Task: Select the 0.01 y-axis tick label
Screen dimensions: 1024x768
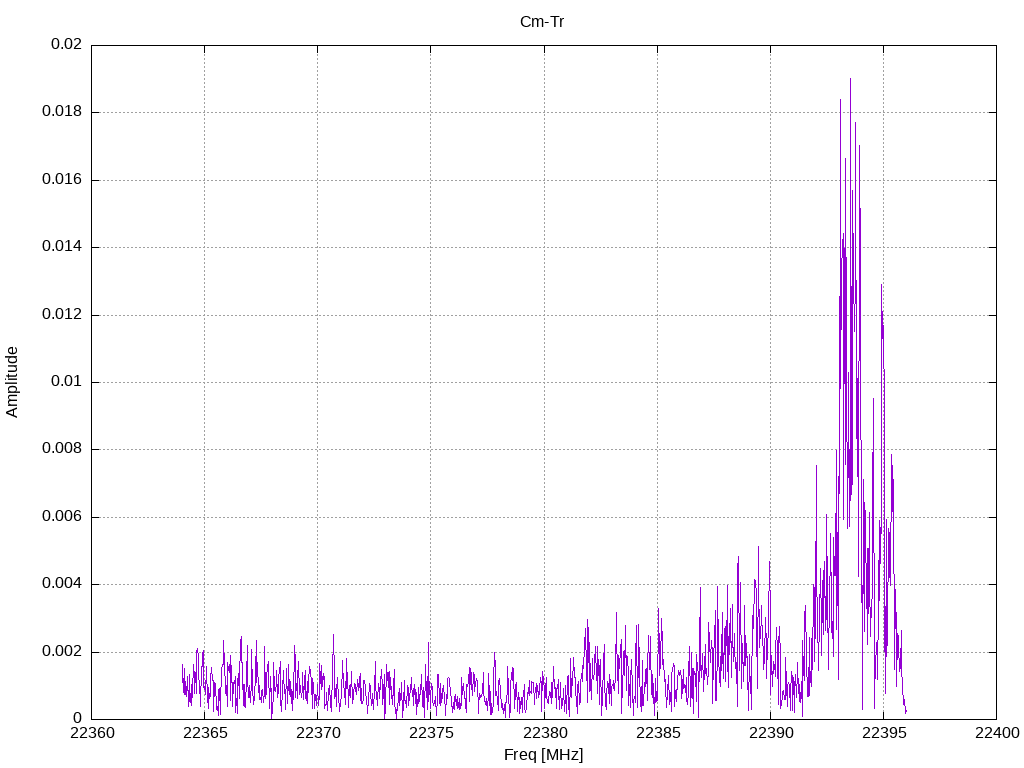Action: click(66, 382)
